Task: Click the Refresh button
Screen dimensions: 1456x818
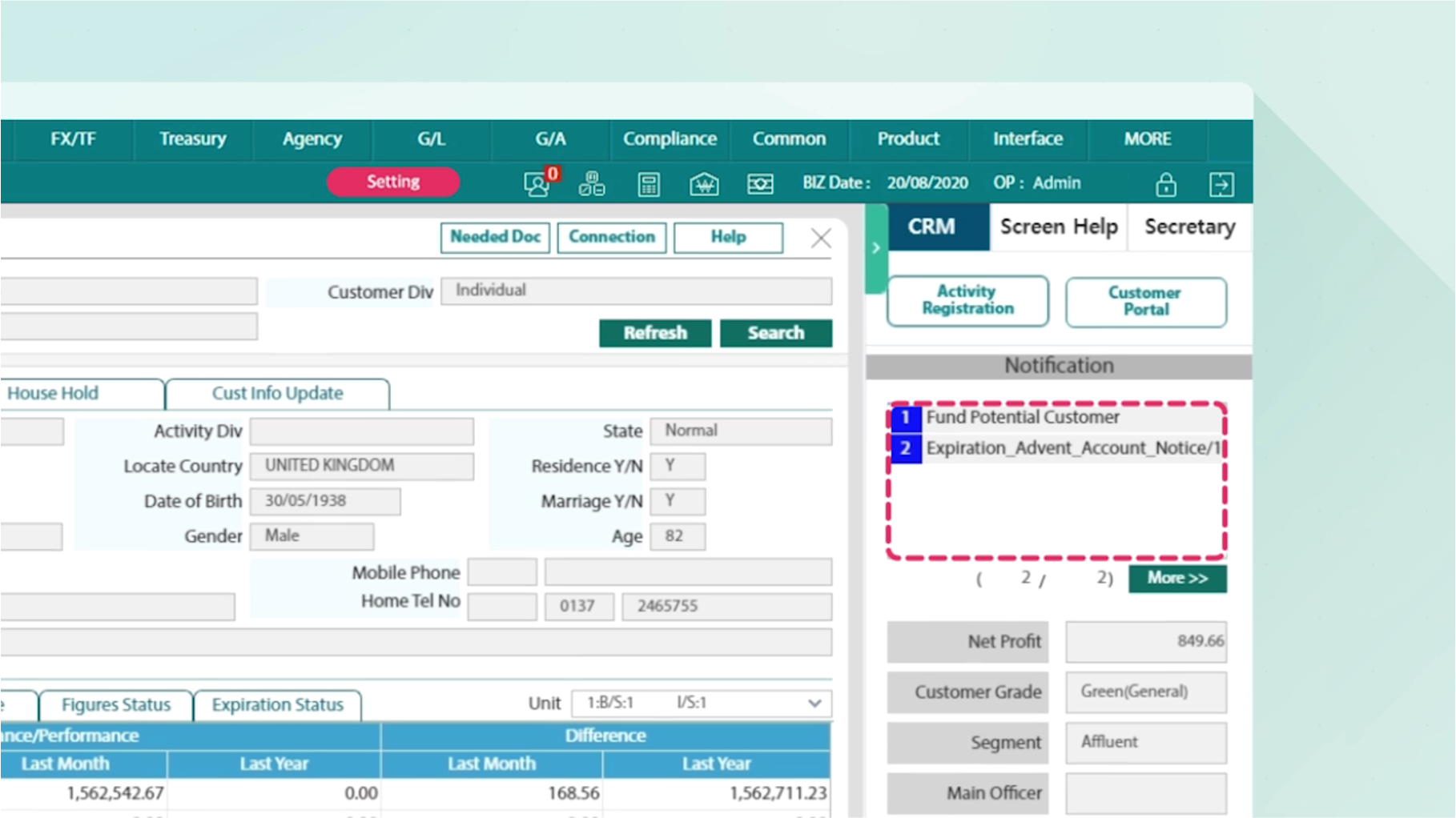Action: click(655, 333)
